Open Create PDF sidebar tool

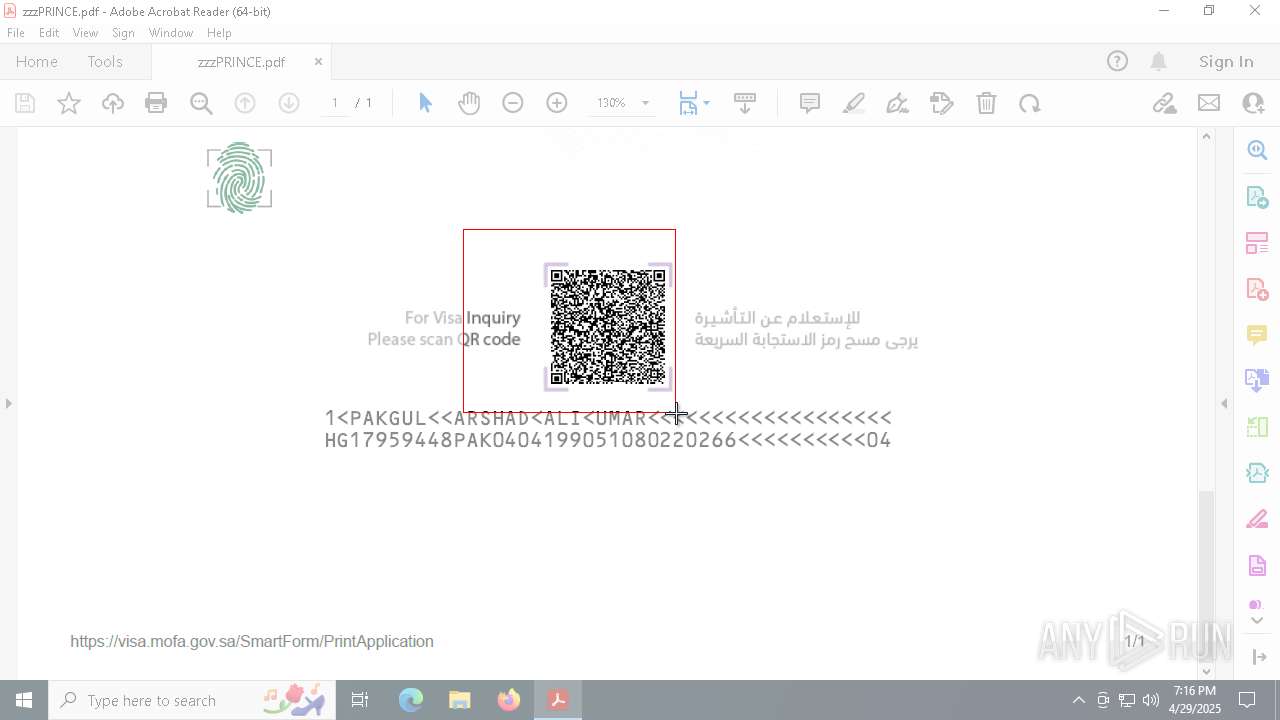click(x=1257, y=289)
